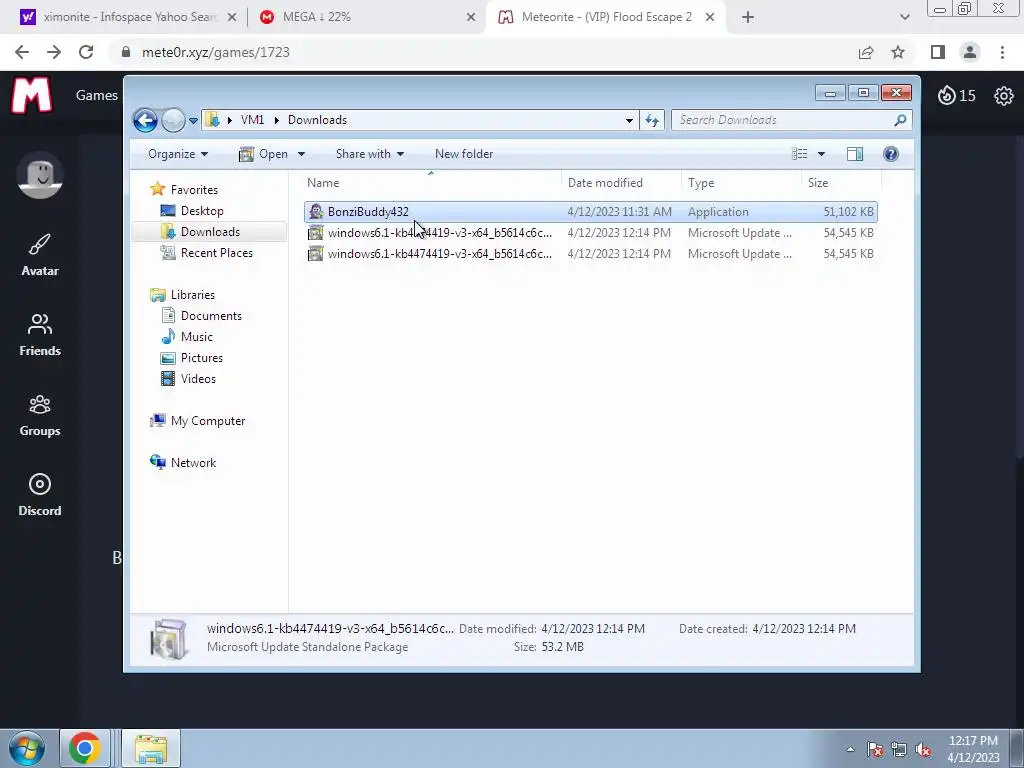Expand the Open button dropdown arrow

tap(301, 154)
